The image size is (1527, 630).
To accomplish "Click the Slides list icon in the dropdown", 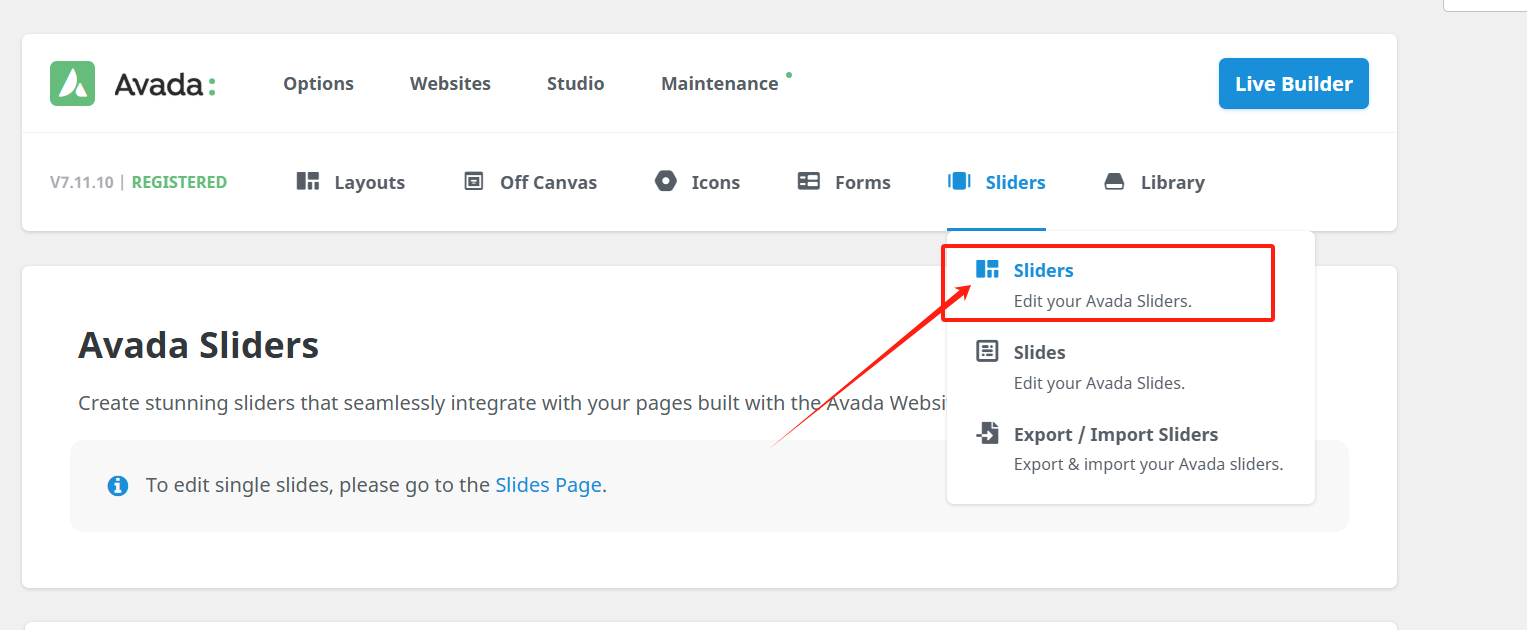I will point(987,351).
